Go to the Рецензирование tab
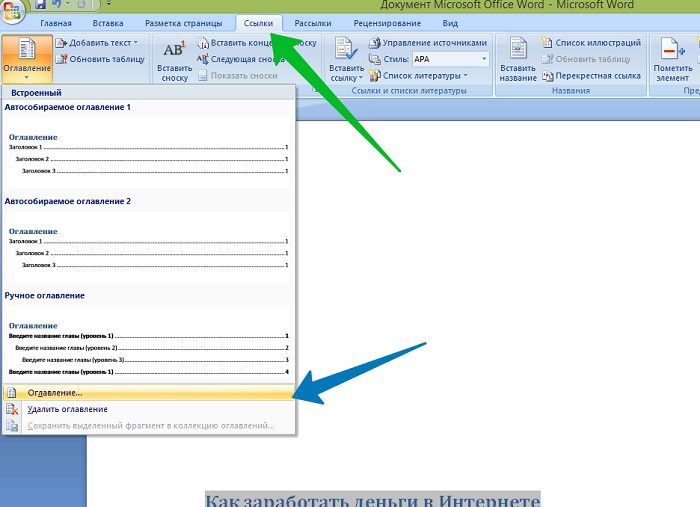Viewport: 700px width, 507px height. pos(387,23)
